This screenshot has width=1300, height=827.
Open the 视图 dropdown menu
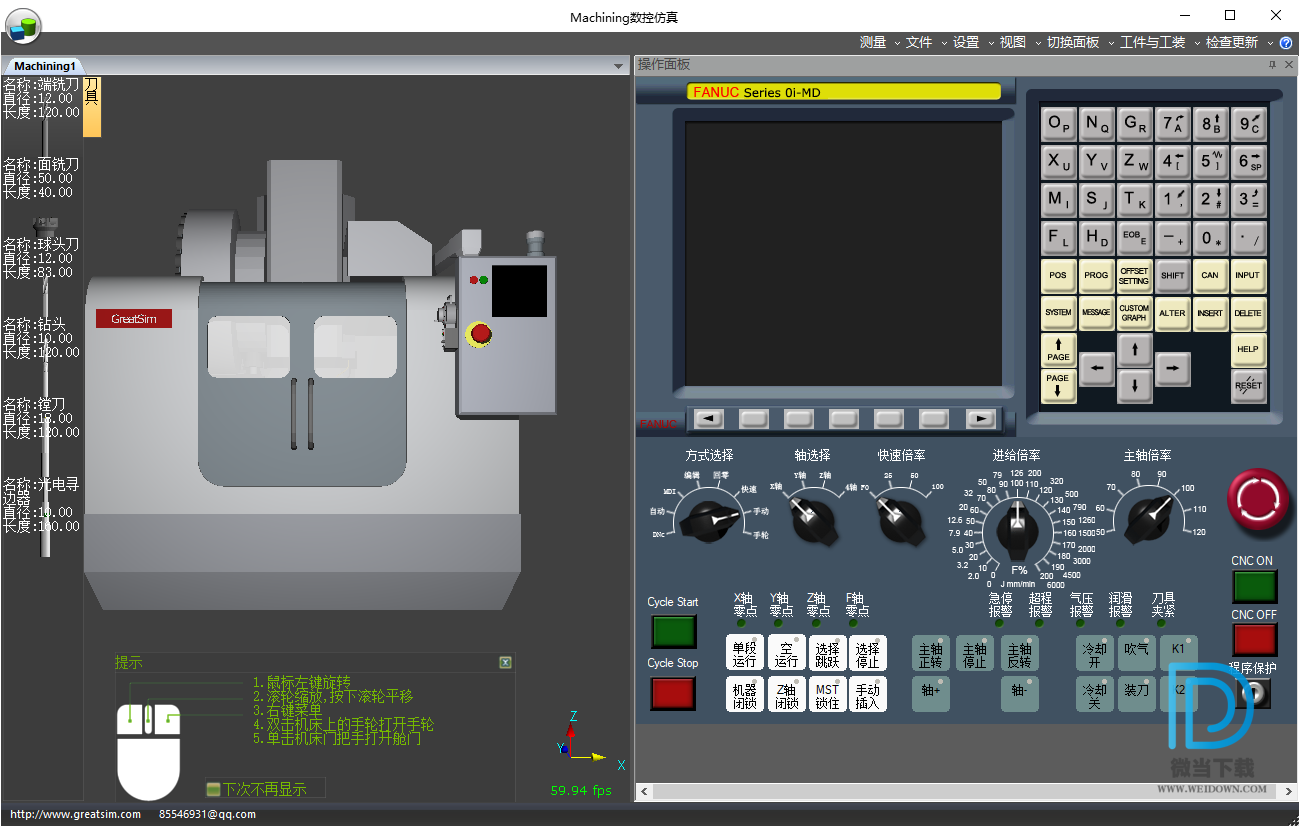pos(1020,43)
